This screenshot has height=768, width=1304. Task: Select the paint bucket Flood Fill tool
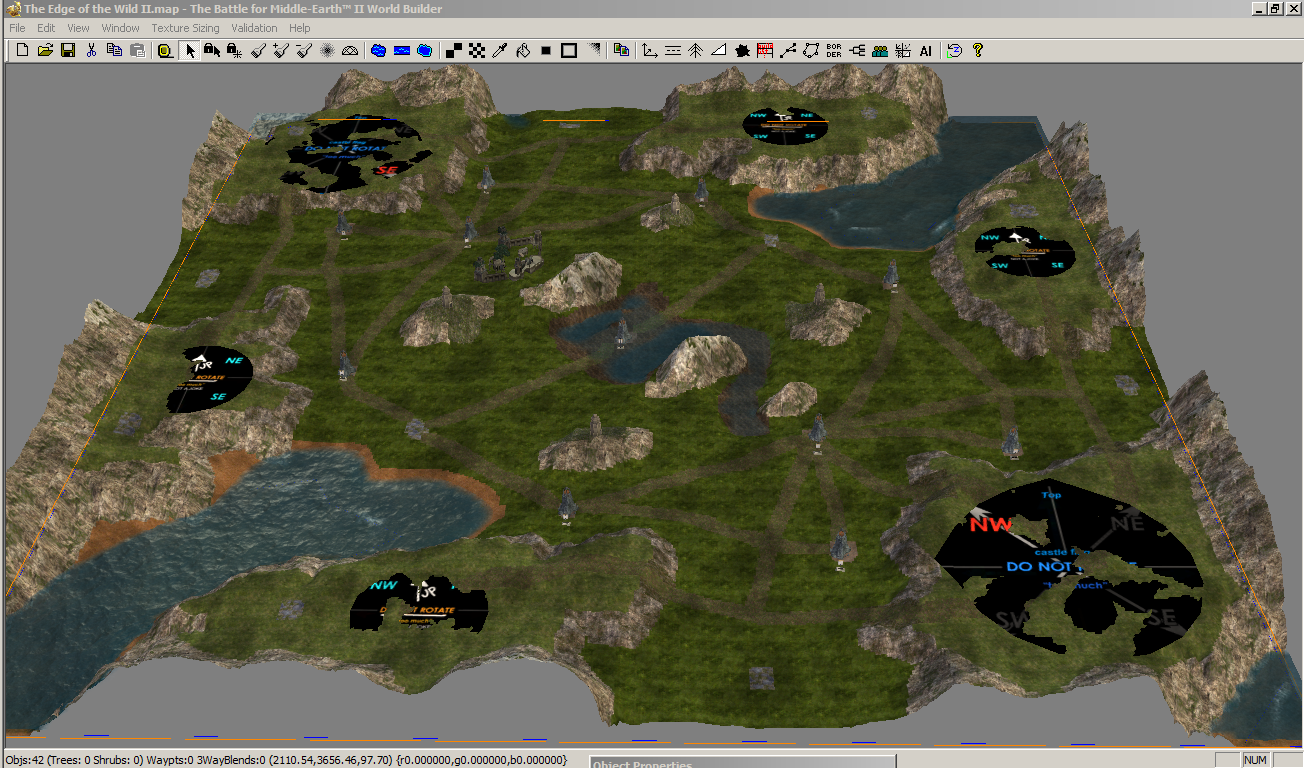click(x=522, y=50)
